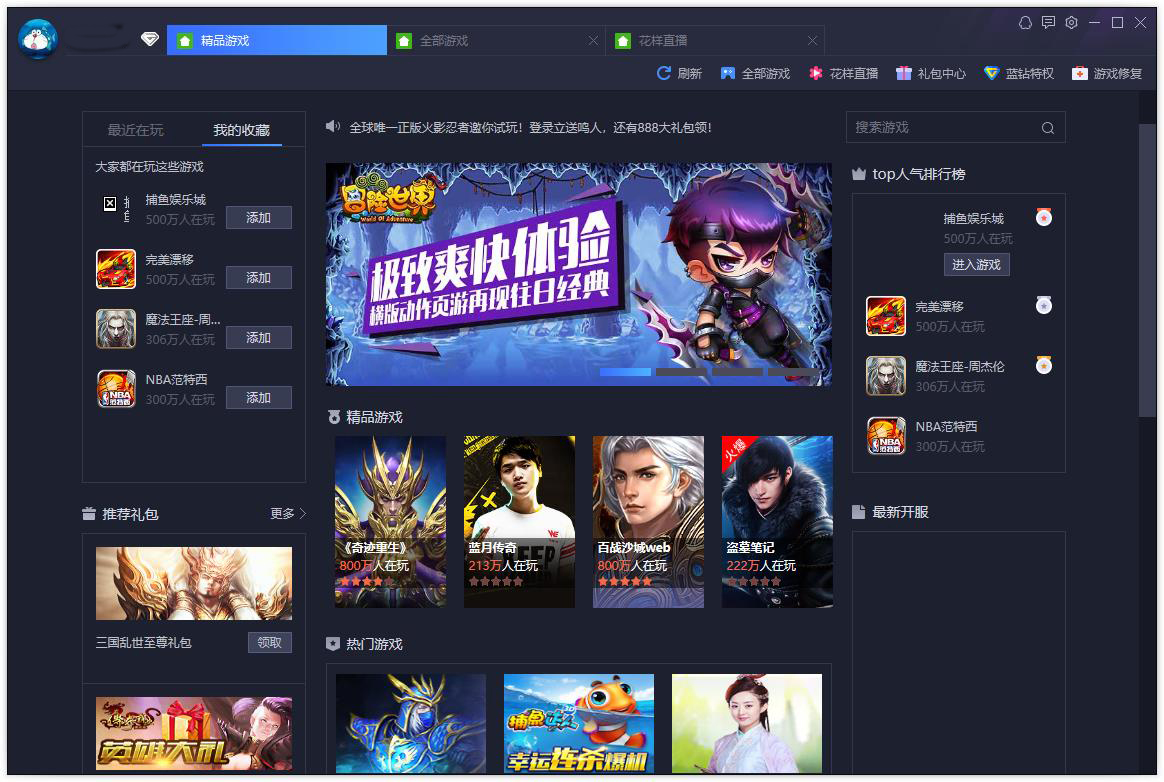
Task: Add 捕鱼娱乐城 to favorites
Action: click(x=258, y=218)
